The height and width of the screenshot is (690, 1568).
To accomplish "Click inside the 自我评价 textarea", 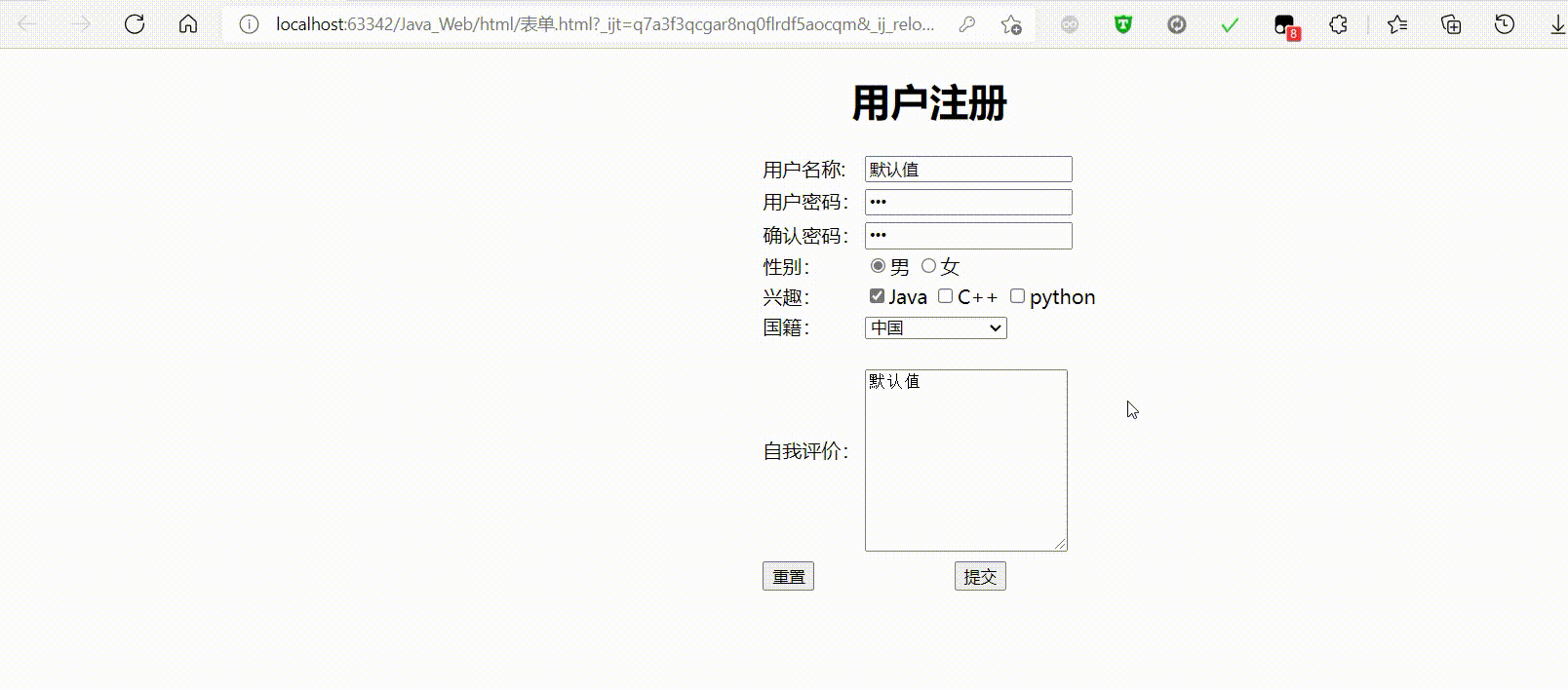I will coord(966,460).
